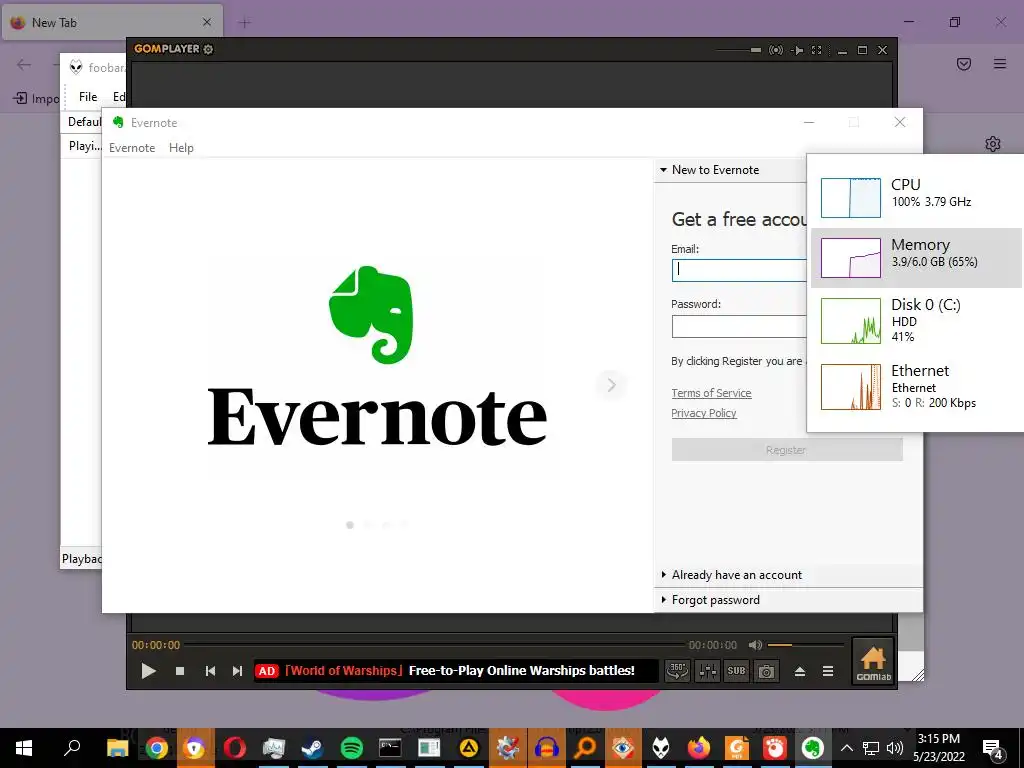The width and height of the screenshot is (1024, 768).
Task: Adjust the GOM Player volume slider
Action: tap(805, 645)
